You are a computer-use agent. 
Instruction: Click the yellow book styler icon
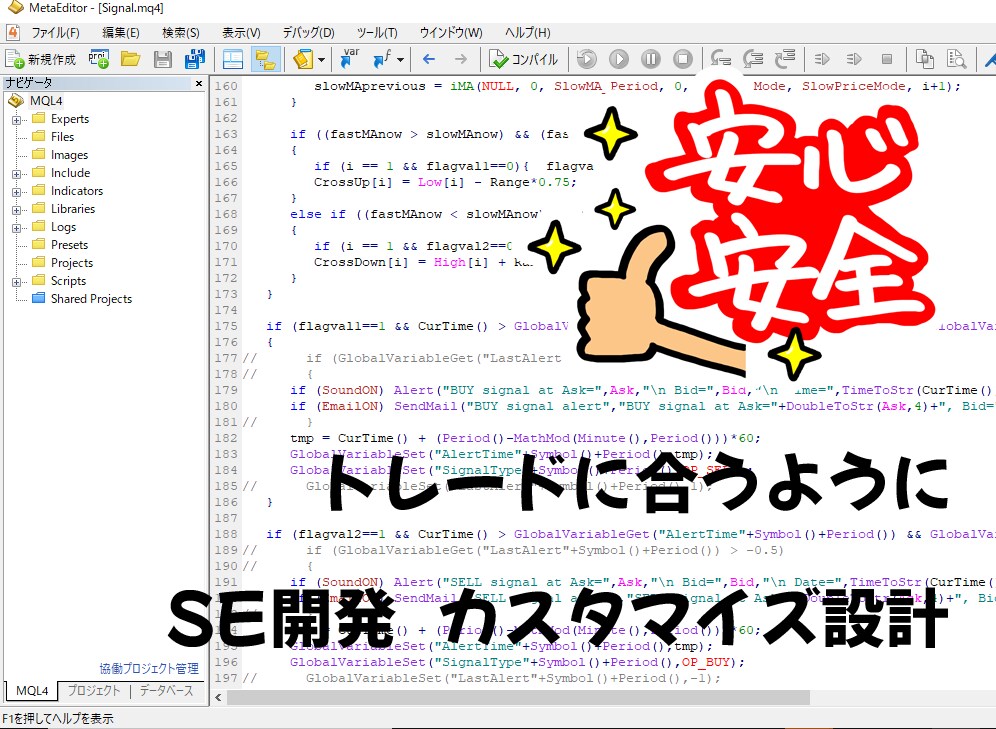point(303,60)
